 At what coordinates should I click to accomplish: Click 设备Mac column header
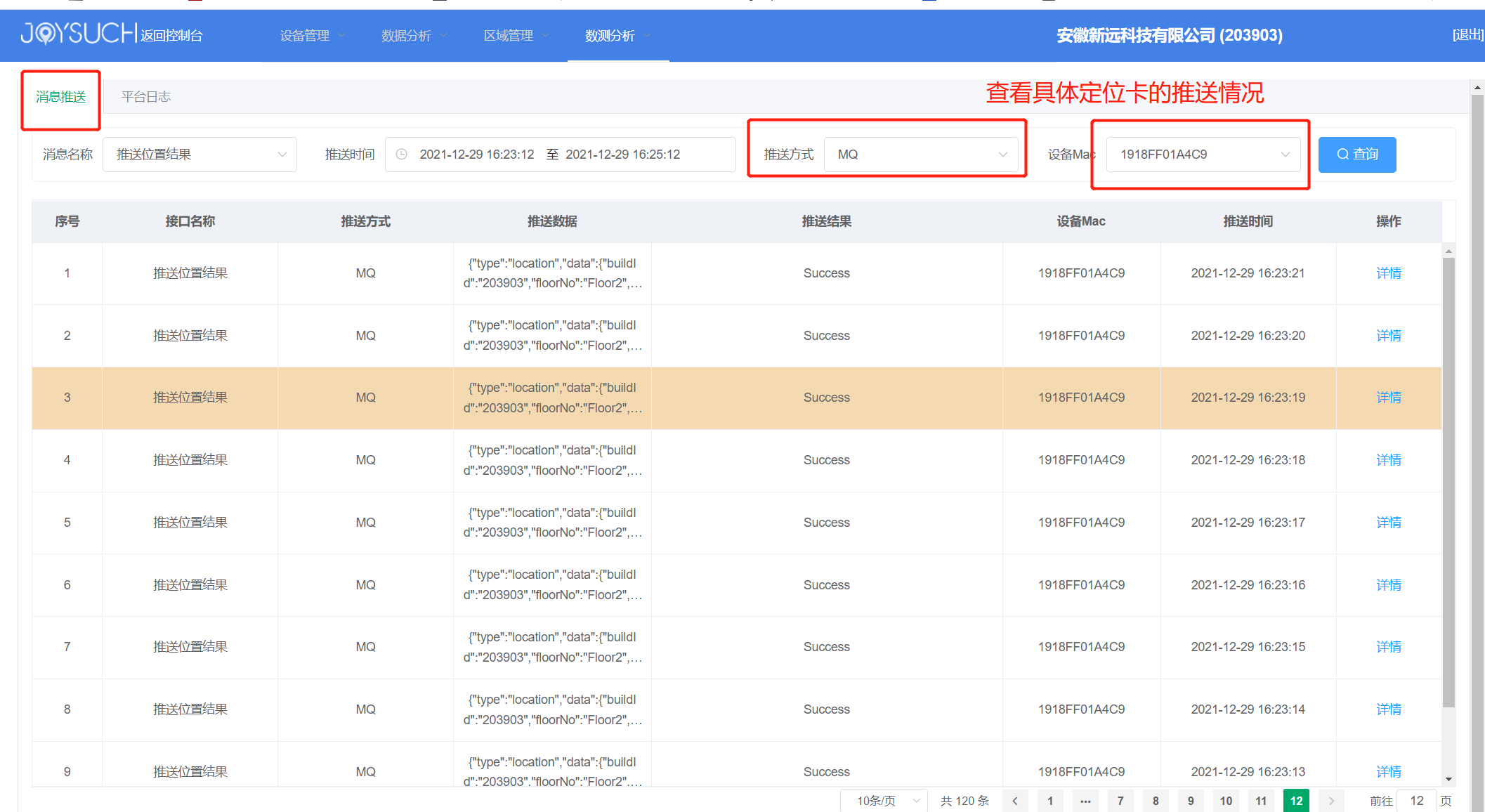1081,222
